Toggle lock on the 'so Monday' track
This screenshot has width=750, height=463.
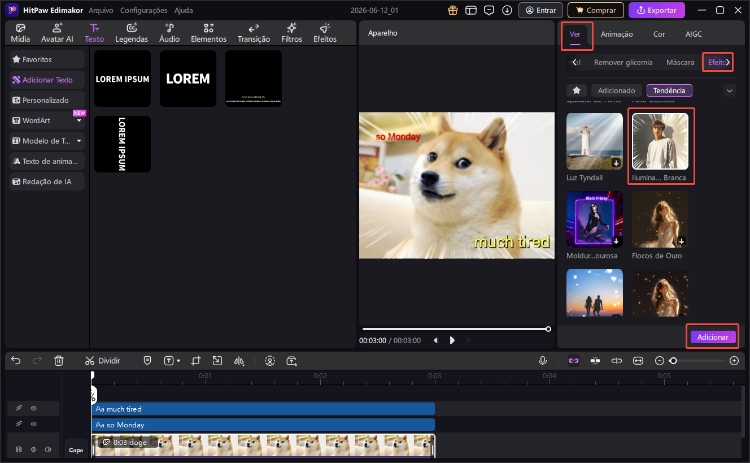(x=19, y=424)
